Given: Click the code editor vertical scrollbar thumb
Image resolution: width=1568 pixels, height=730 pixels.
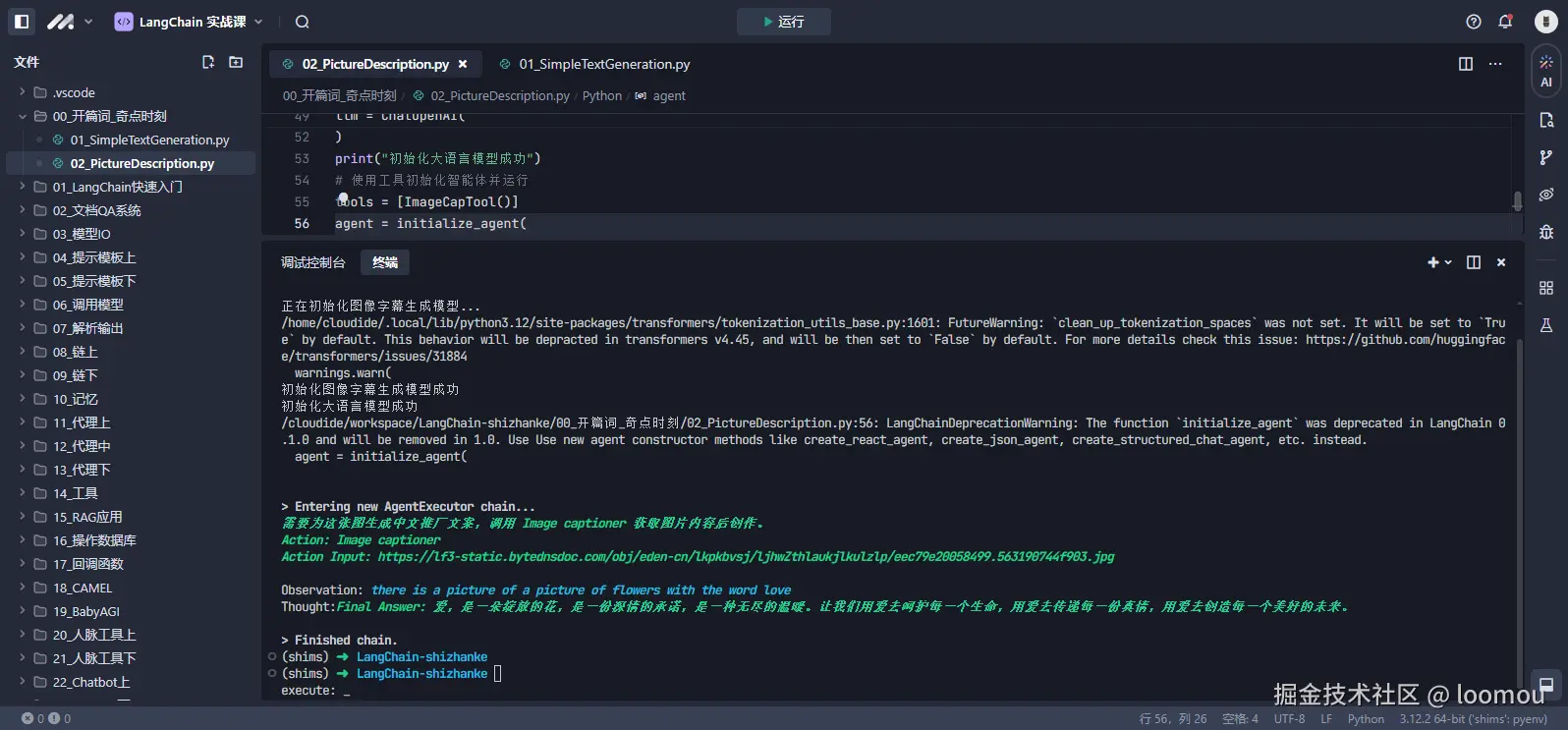Looking at the screenshot, I should tap(1517, 200).
